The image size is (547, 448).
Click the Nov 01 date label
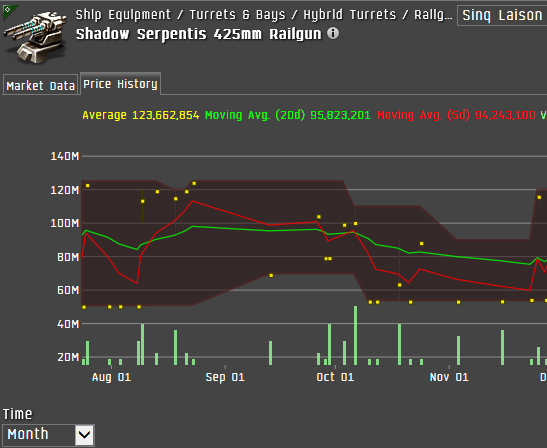click(x=449, y=377)
